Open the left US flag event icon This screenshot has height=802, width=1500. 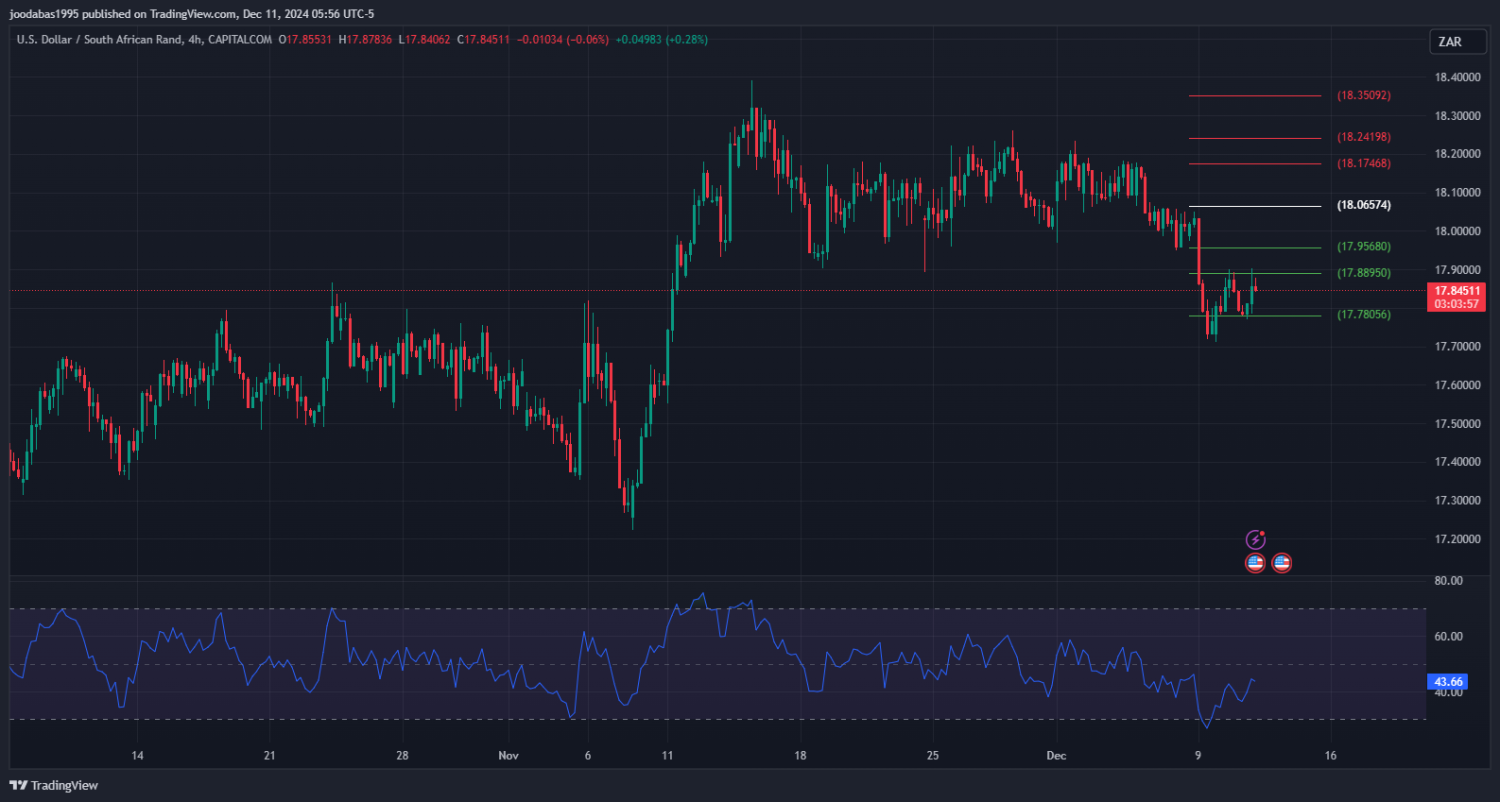coord(1256,563)
